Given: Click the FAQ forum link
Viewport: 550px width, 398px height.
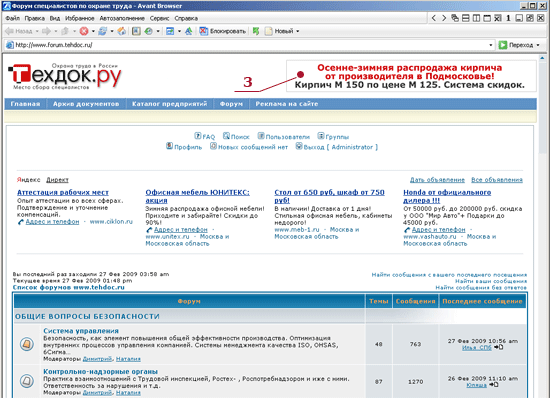Looking at the screenshot, I should pyautogui.click(x=205, y=136).
